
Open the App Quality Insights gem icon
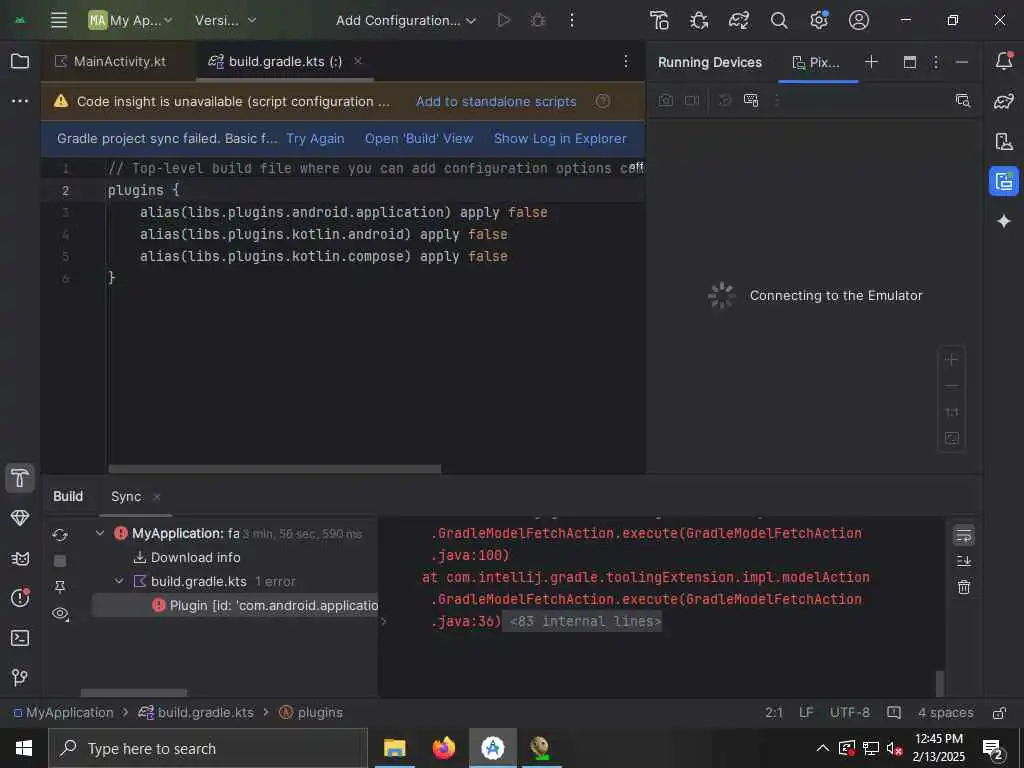tap(20, 518)
